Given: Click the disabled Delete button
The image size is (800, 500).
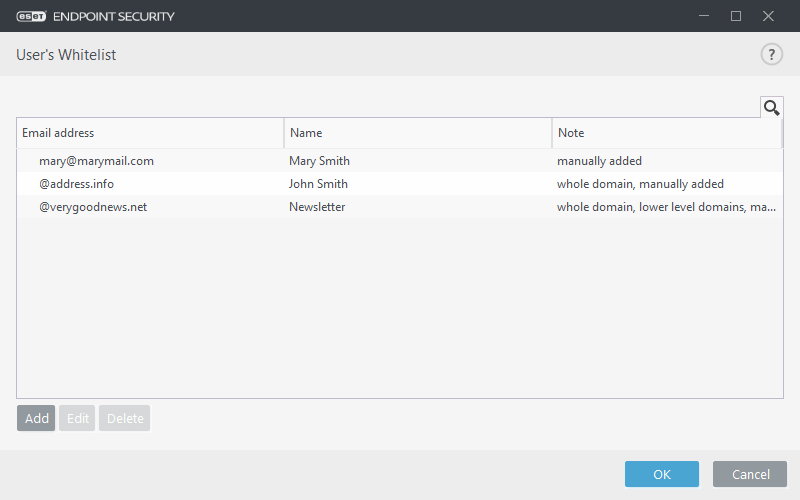Looking at the screenshot, I should coord(124,418).
